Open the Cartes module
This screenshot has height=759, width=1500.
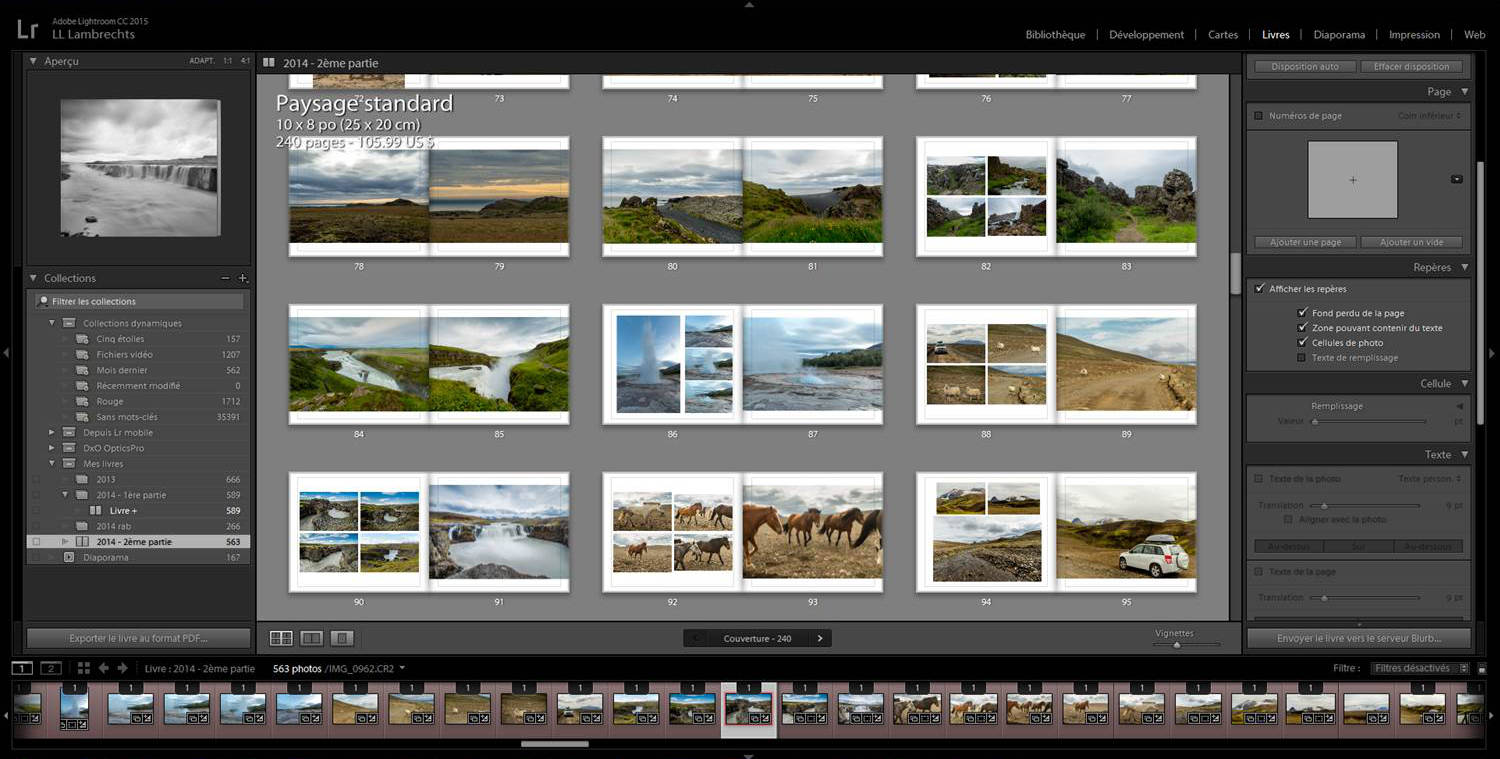click(1223, 35)
